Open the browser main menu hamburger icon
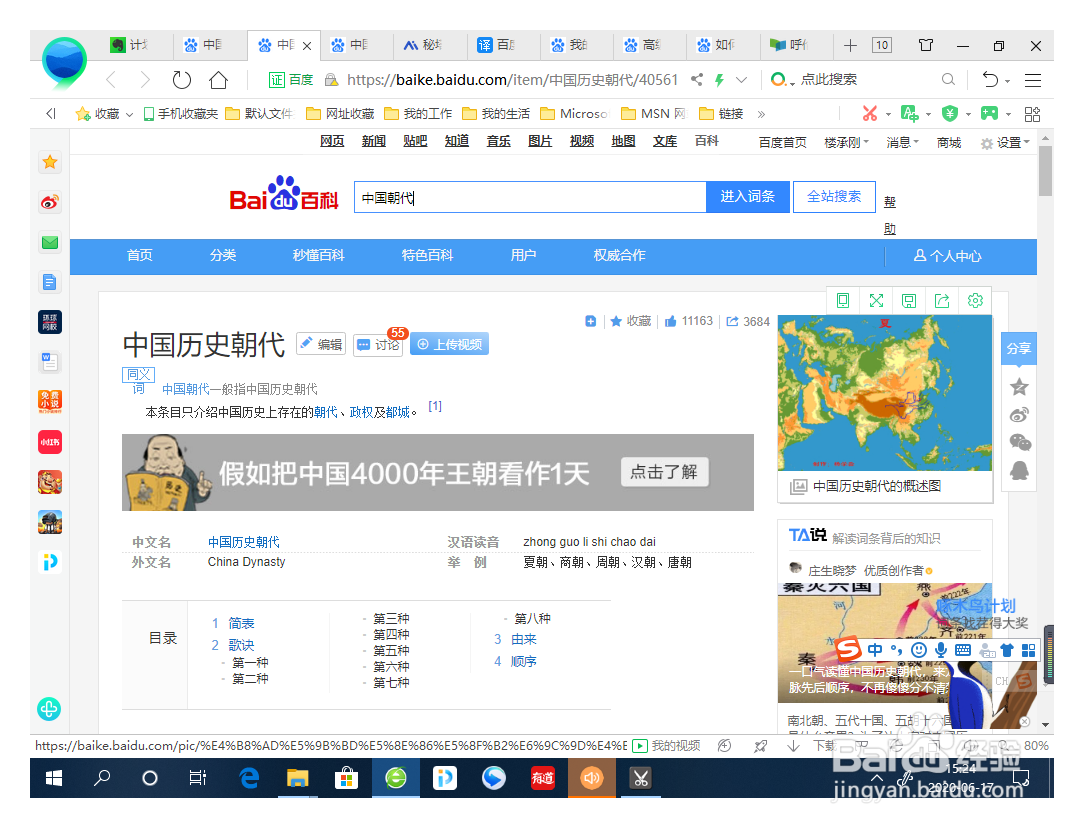The height and width of the screenshot is (828, 1084). pos(1033,80)
